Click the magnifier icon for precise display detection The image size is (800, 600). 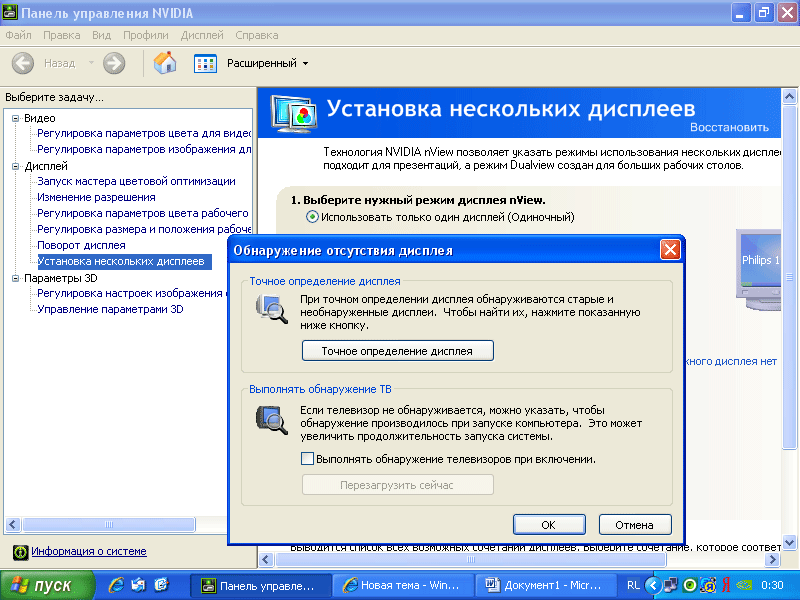click(x=272, y=309)
